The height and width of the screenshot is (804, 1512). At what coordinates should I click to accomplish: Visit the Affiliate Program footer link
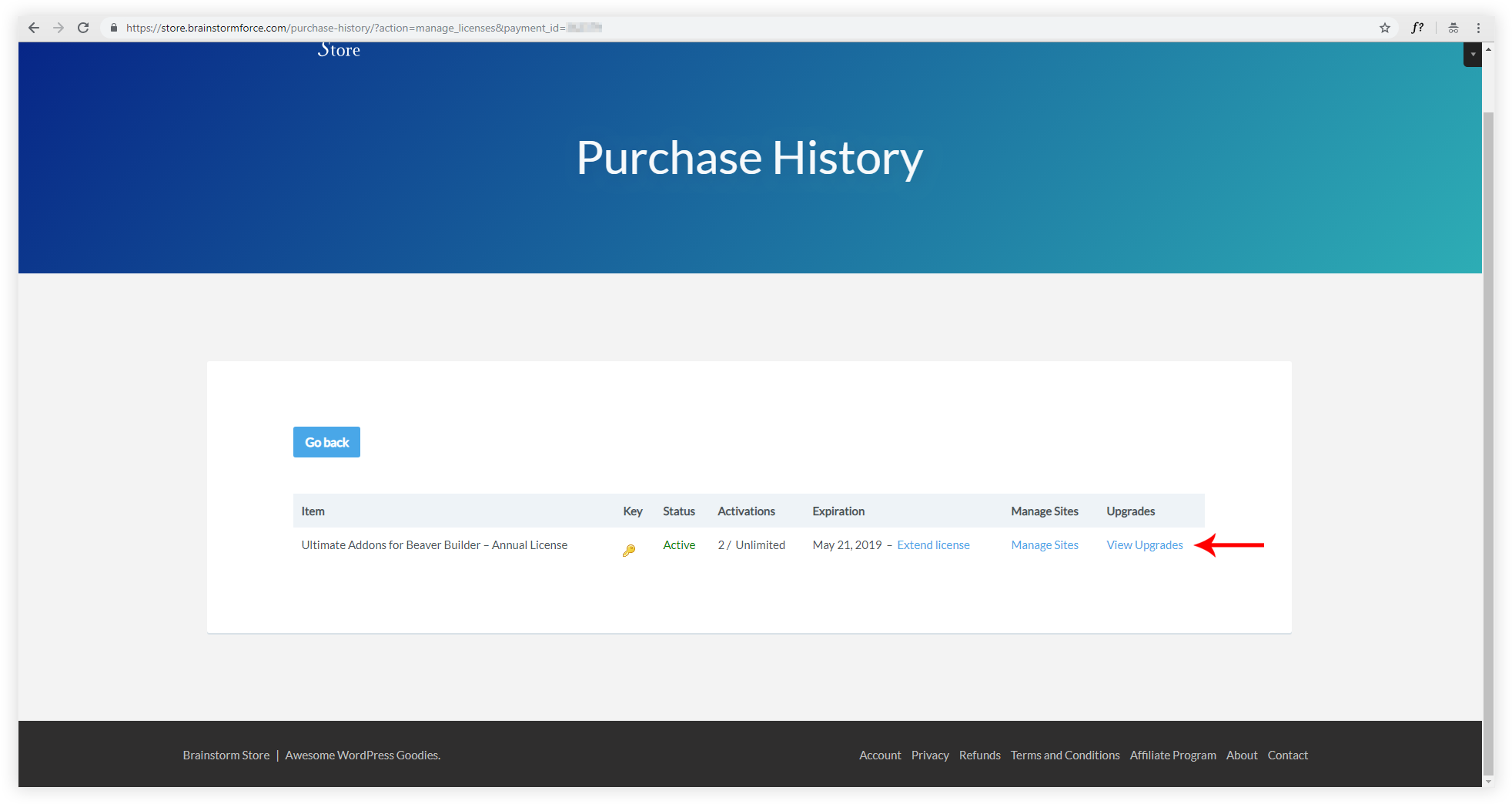[x=1172, y=755]
